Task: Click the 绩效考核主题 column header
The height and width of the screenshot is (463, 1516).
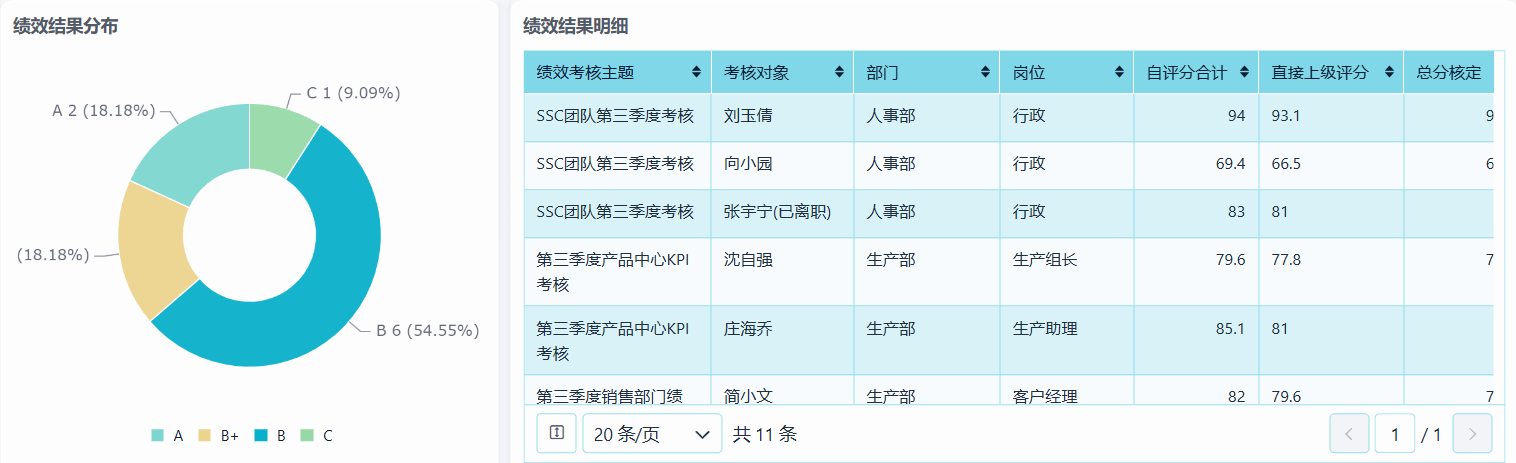Action: pos(617,72)
